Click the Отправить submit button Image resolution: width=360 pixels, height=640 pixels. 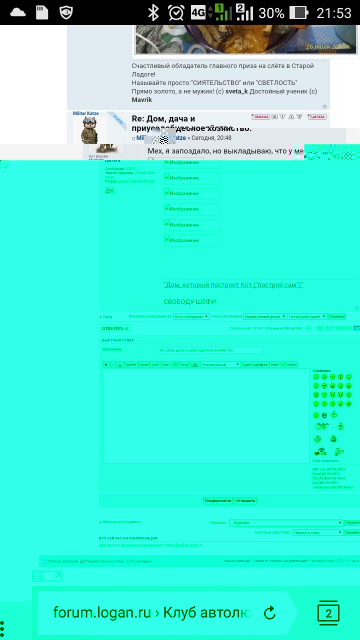(245, 500)
